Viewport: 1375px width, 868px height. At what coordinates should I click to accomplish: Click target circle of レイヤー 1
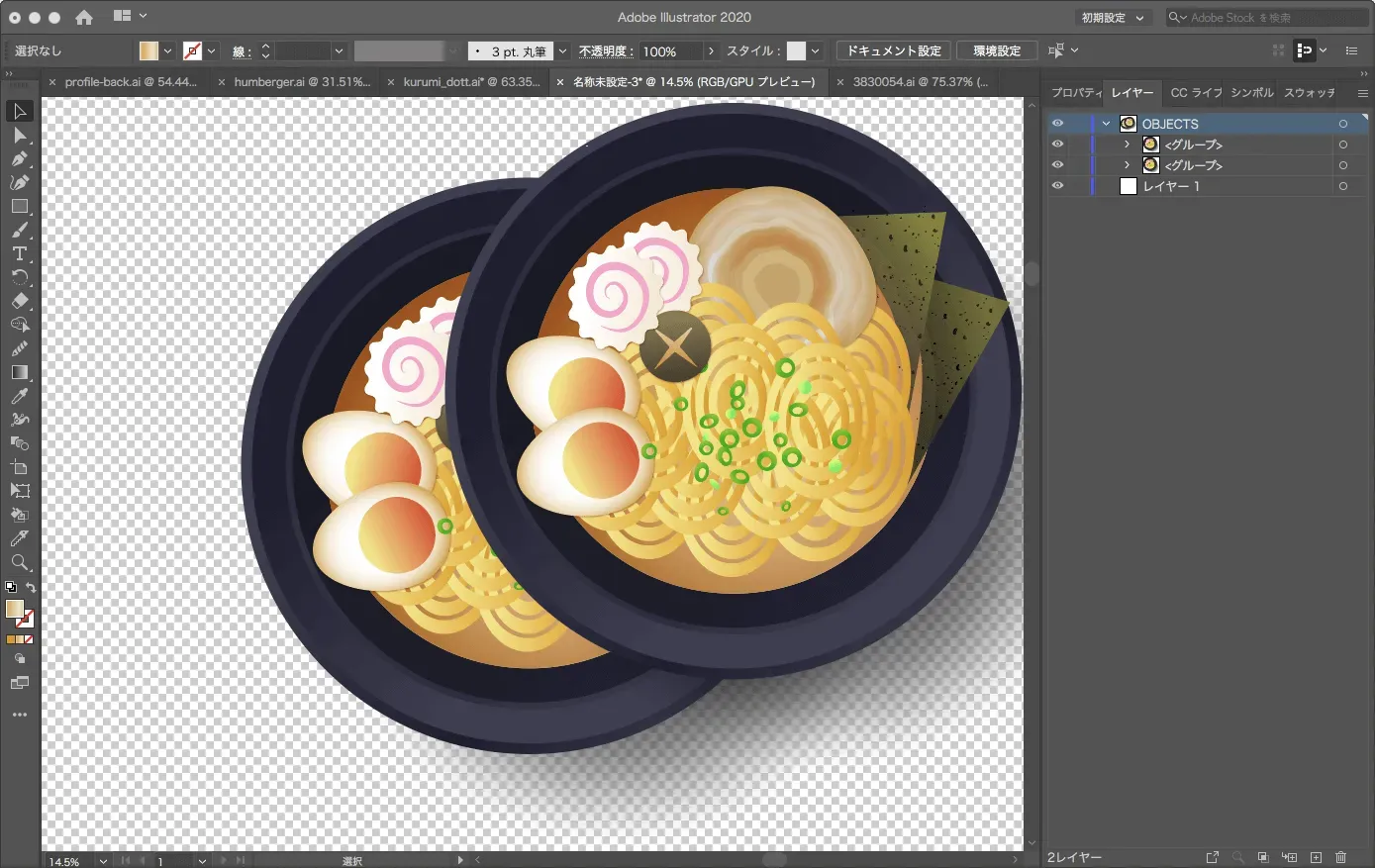pyautogui.click(x=1343, y=186)
